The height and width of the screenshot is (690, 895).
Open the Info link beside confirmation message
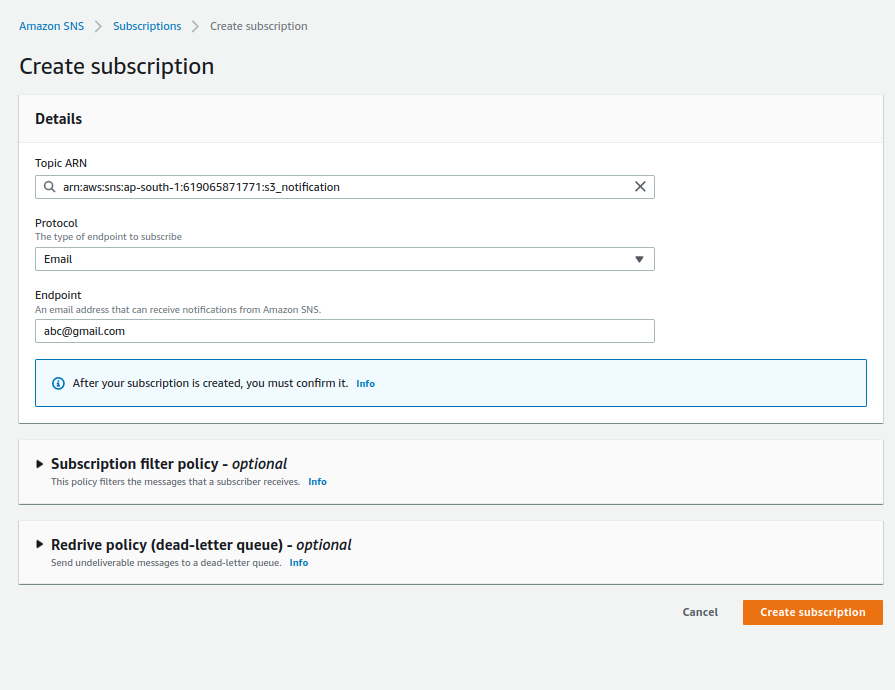pos(365,384)
